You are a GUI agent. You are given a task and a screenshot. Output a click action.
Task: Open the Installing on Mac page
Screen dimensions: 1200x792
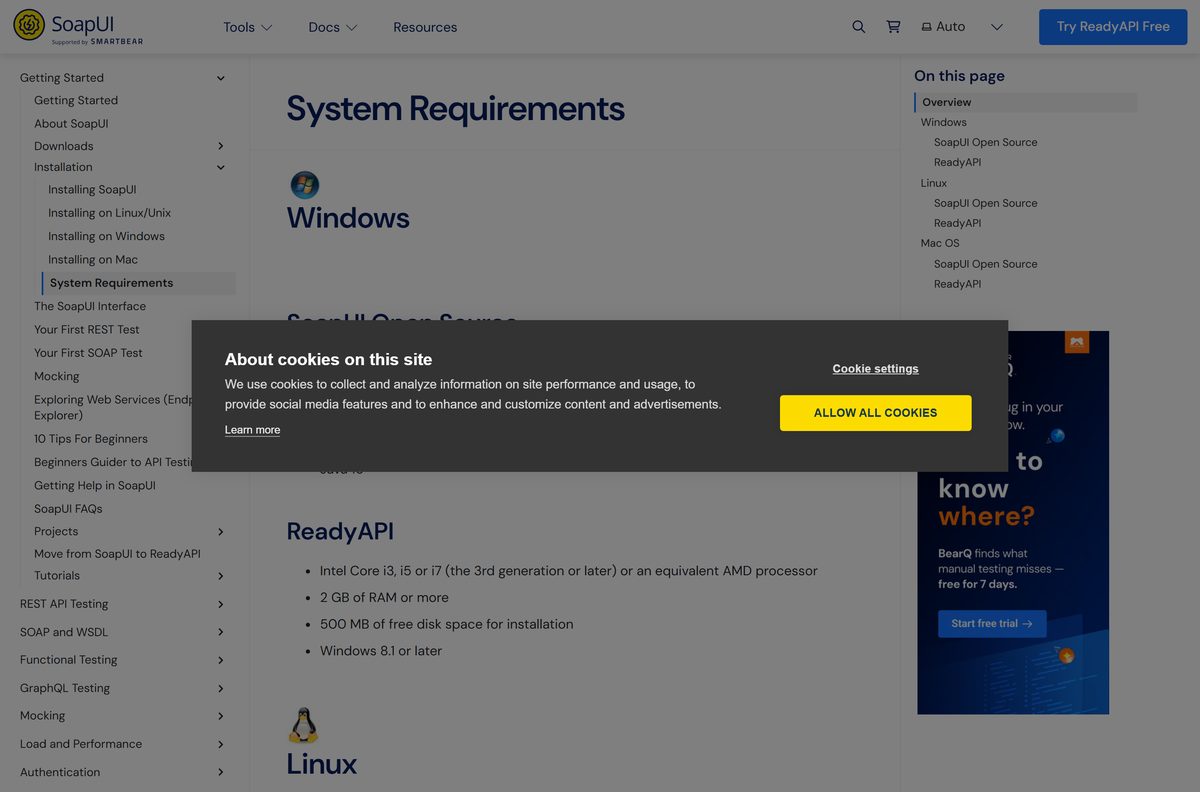[x=93, y=260]
